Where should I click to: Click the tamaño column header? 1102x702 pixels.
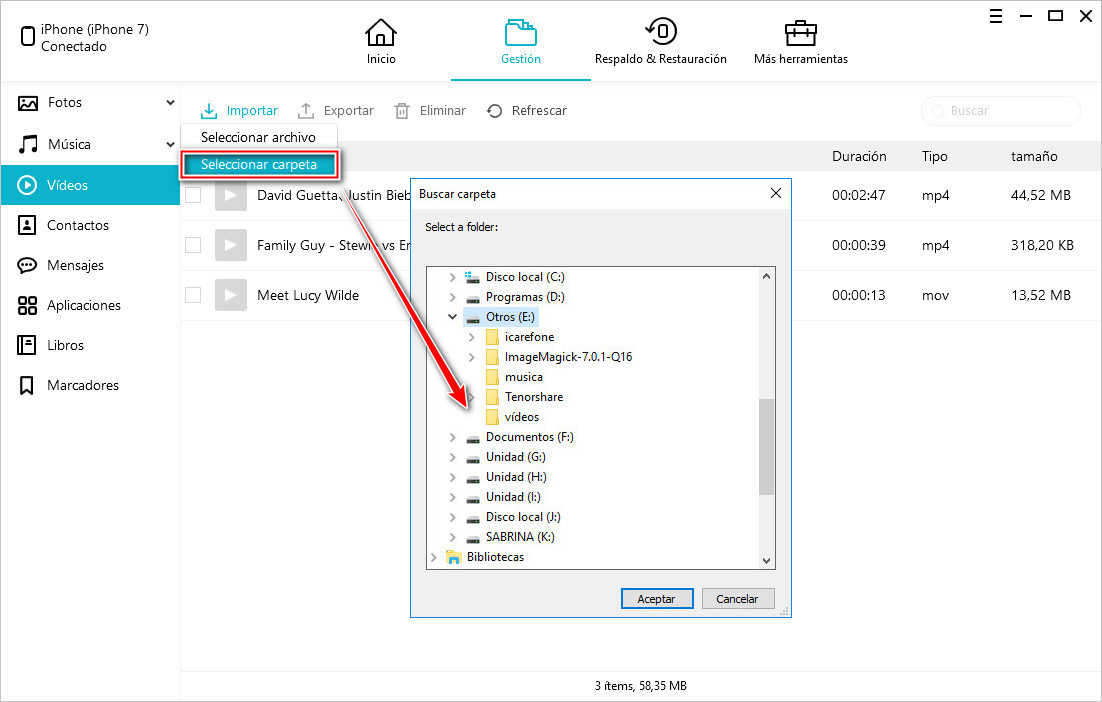click(x=1034, y=157)
